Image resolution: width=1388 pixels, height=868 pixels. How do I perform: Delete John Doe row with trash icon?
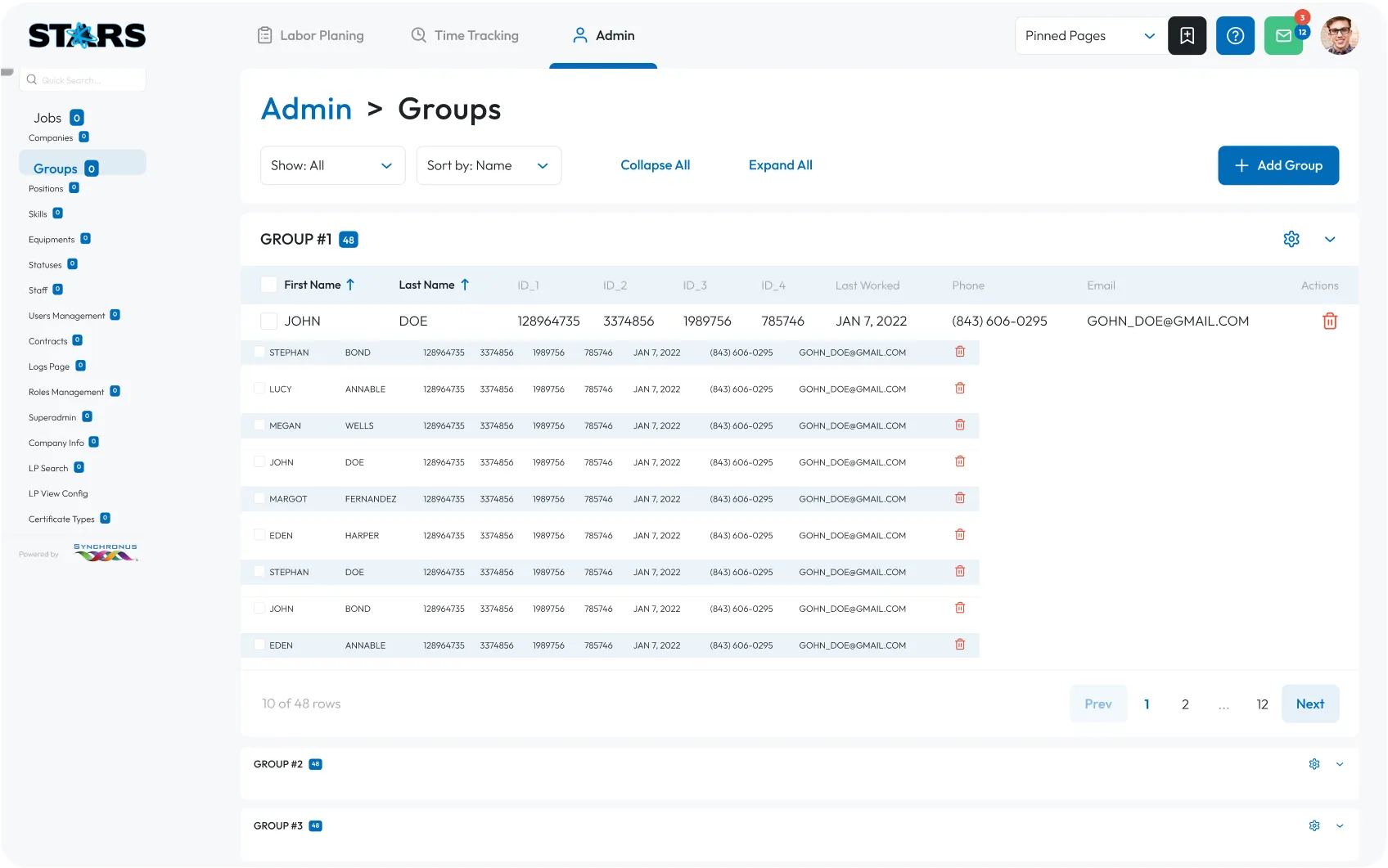tap(1330, 322)
